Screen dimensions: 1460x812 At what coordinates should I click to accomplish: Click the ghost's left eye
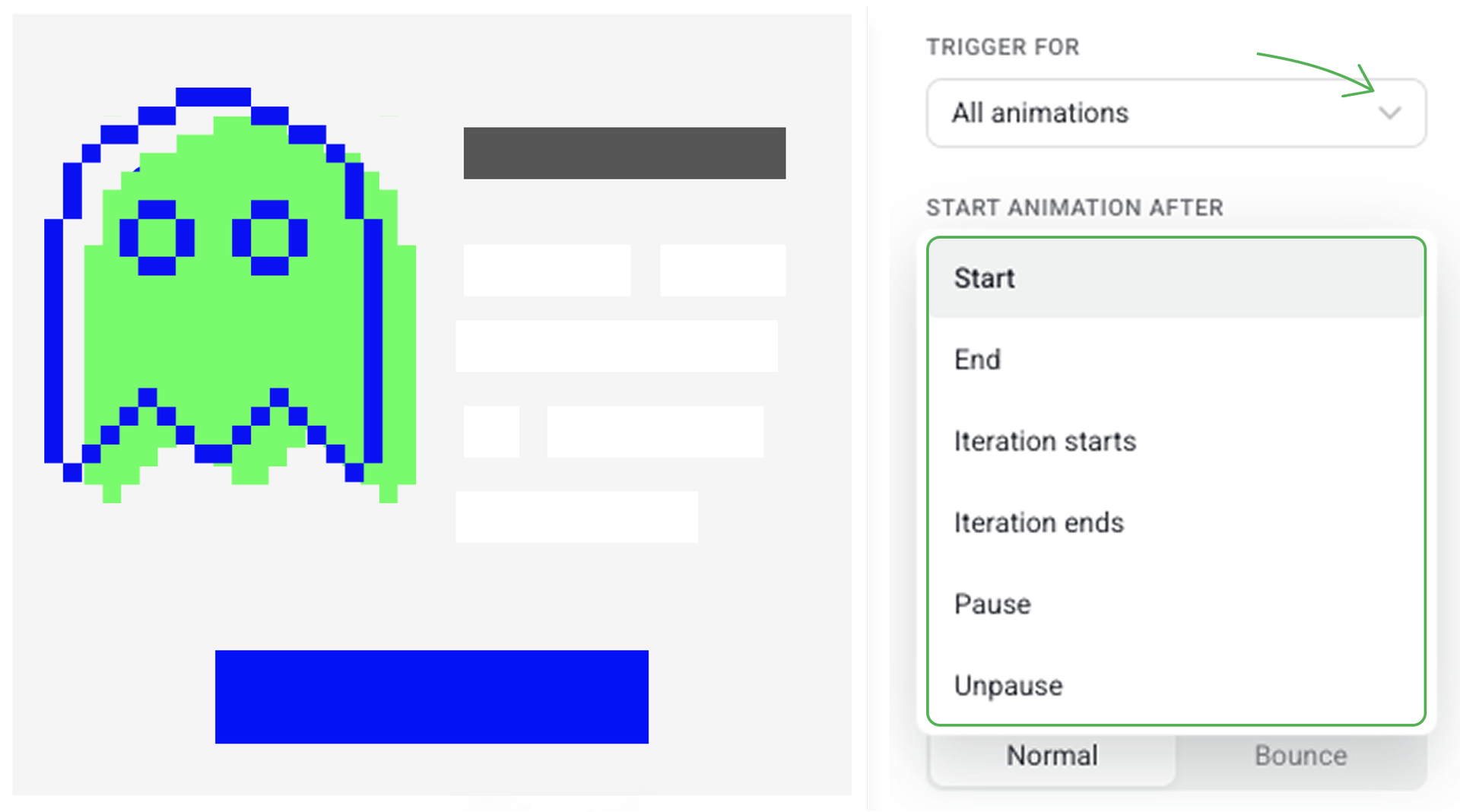[157, 237]
